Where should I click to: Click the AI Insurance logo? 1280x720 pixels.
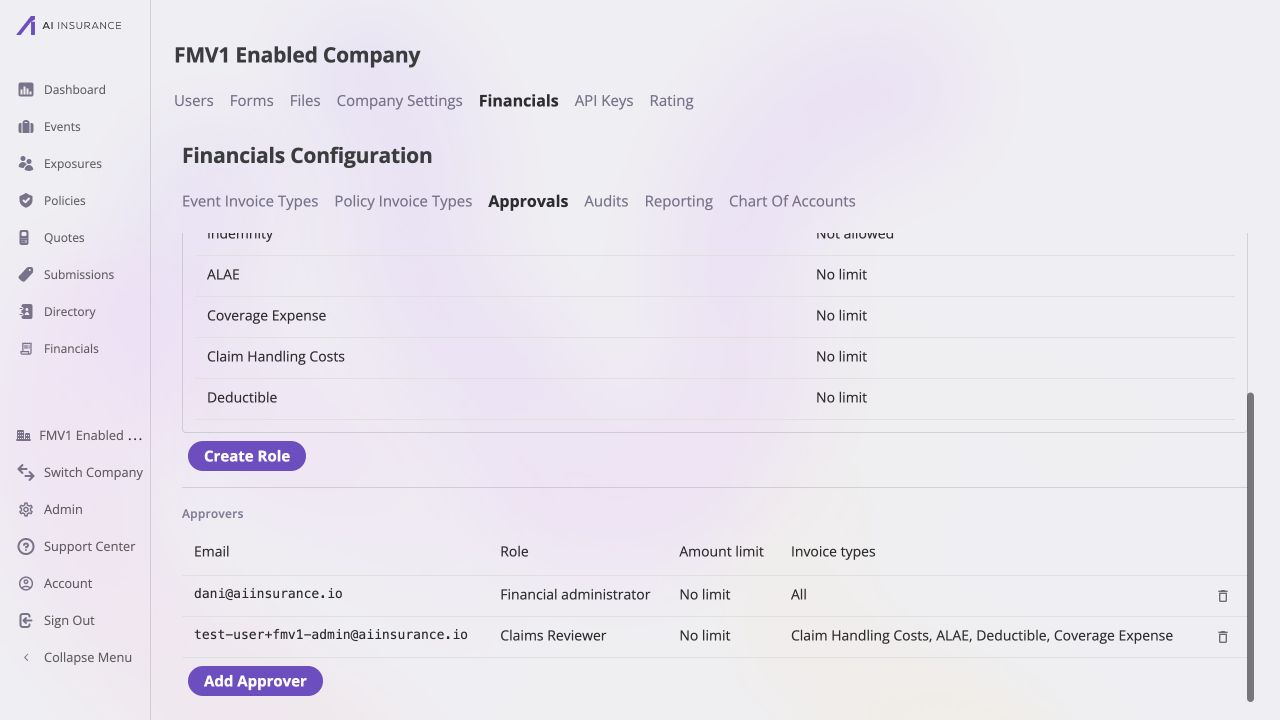point(69,25)
